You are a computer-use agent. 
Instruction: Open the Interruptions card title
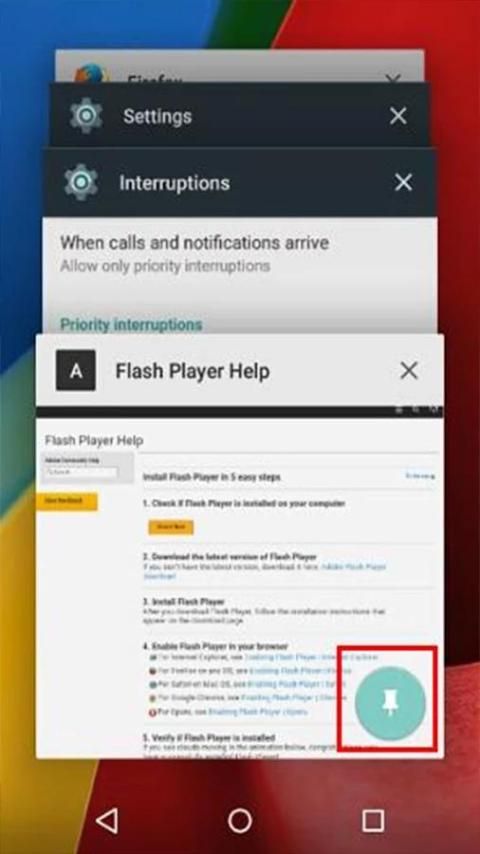[x=174, y=182]
